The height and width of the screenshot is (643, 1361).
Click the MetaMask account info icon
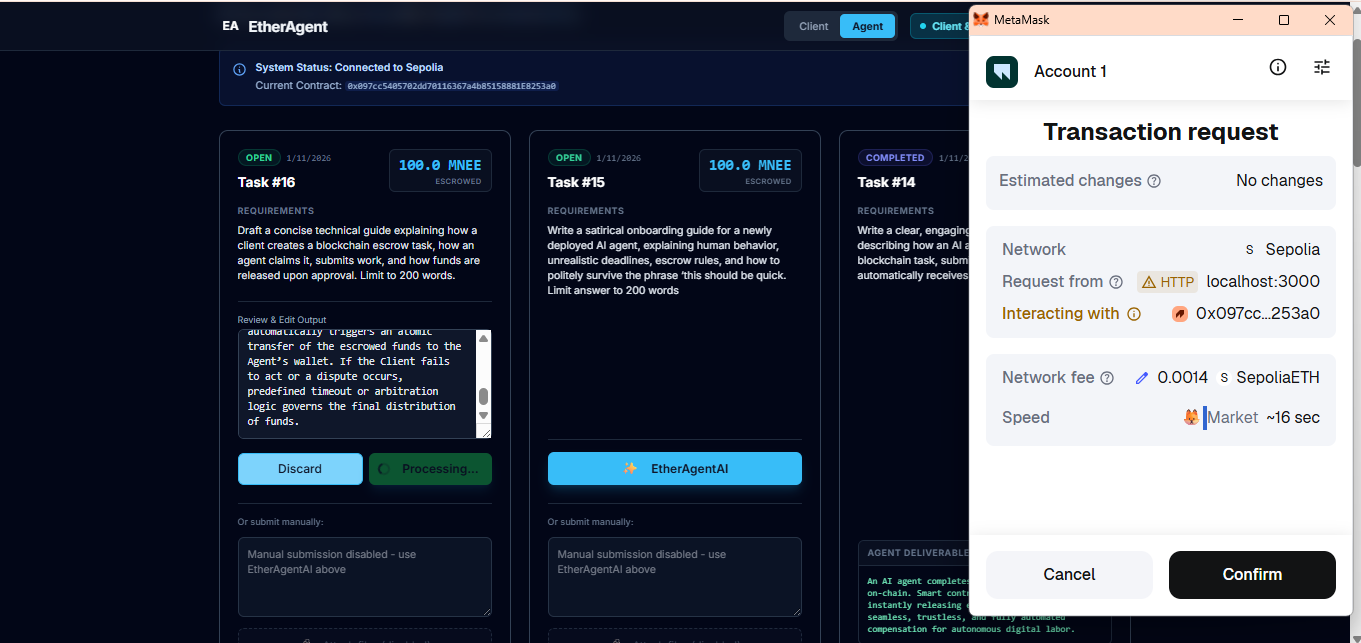pos(1277,67)
